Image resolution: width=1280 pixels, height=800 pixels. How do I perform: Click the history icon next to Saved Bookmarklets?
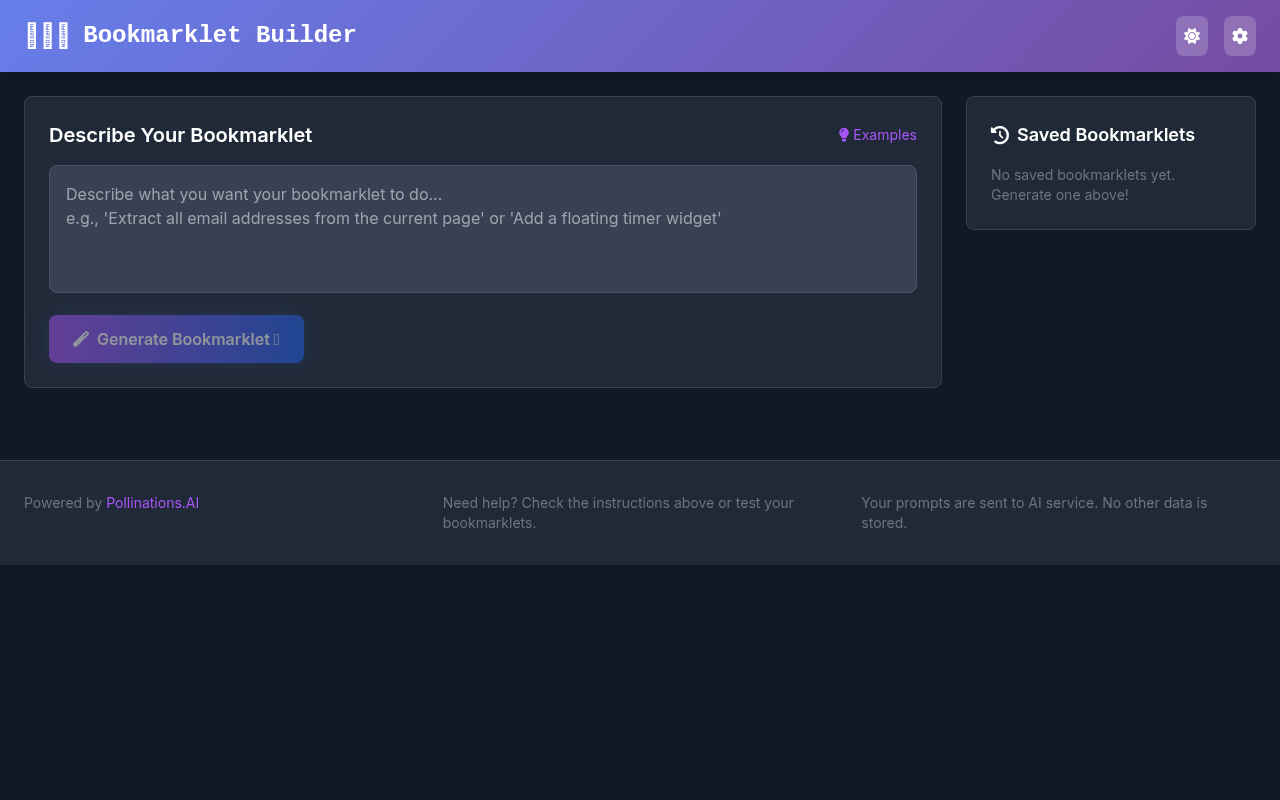pos(999,134)
